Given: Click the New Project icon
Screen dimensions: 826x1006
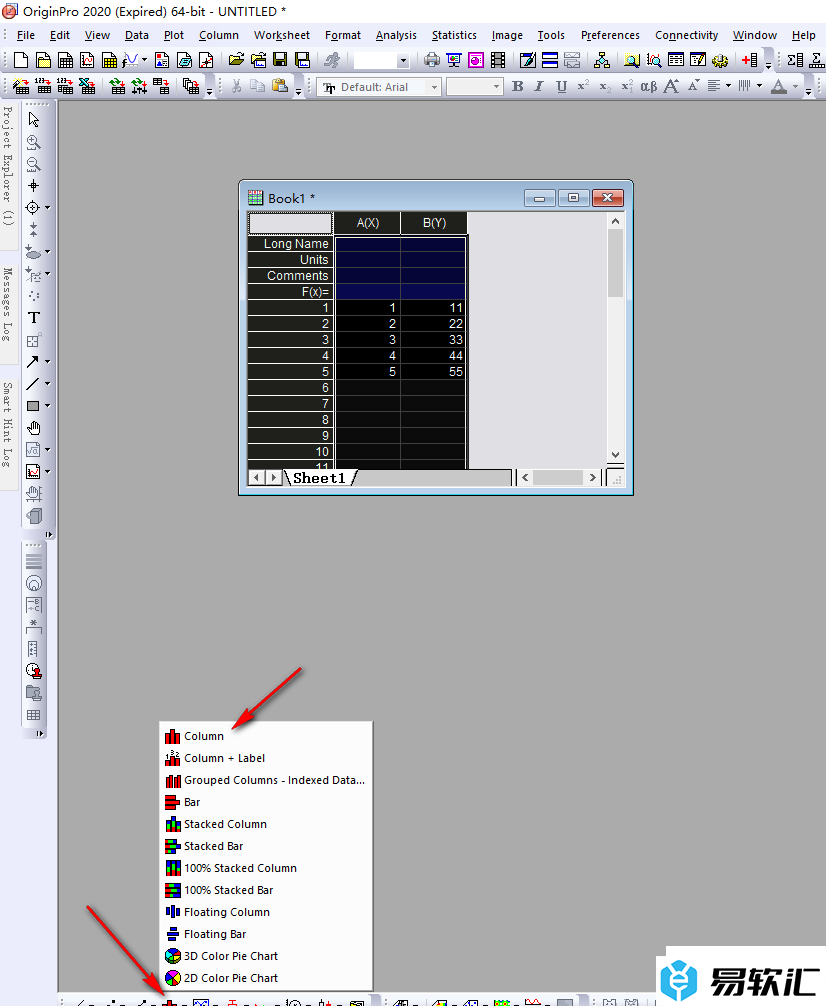Looking at the screenshot, I should coord(21,60).
